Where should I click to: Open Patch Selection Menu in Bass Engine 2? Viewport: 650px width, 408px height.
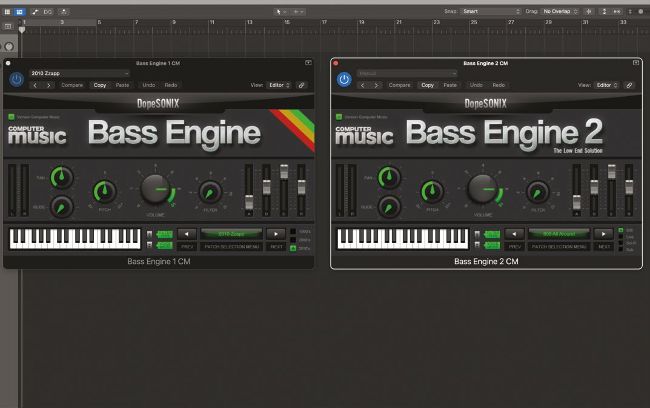point(559,246)
